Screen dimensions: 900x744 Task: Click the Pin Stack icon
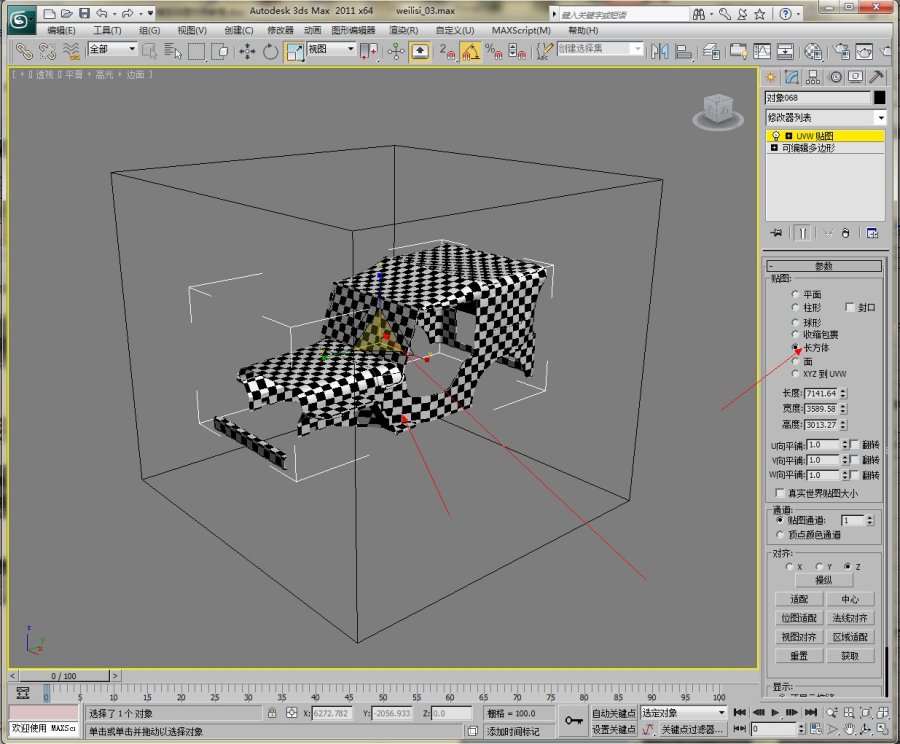coord(776,233)
